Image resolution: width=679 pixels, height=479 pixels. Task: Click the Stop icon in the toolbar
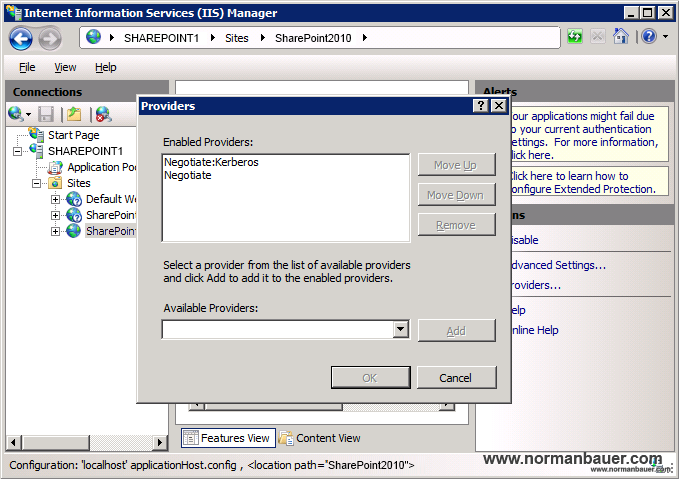click(x=598, y=37)
